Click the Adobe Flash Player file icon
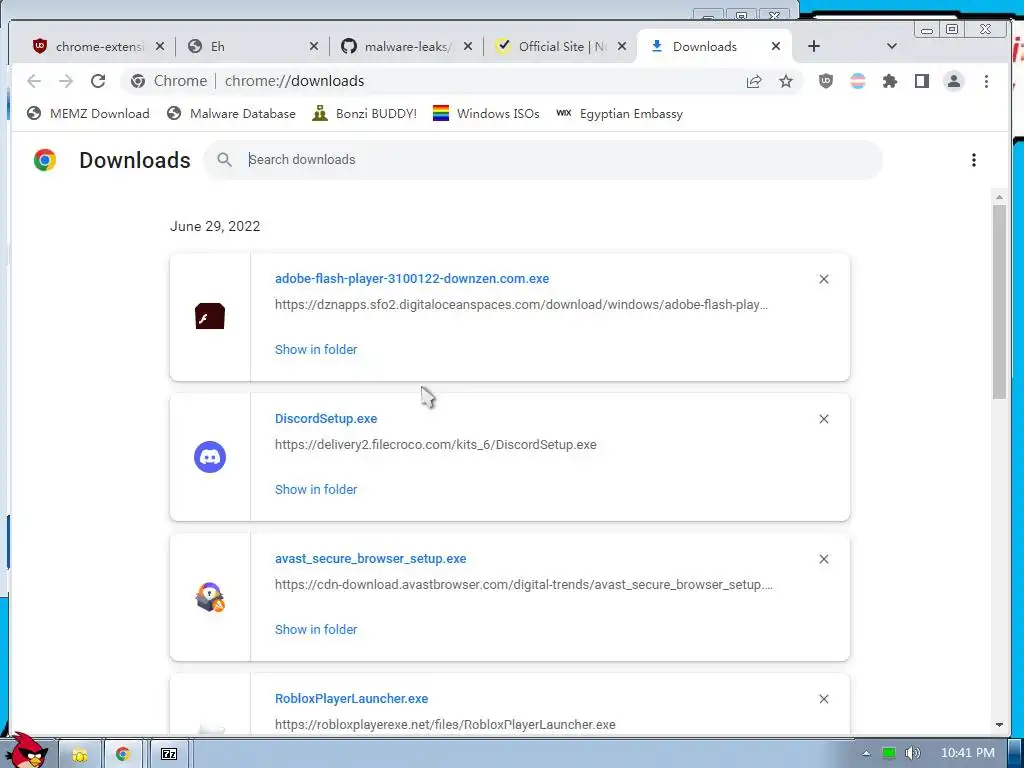The image size is (1024, 768). pos(210,317)
